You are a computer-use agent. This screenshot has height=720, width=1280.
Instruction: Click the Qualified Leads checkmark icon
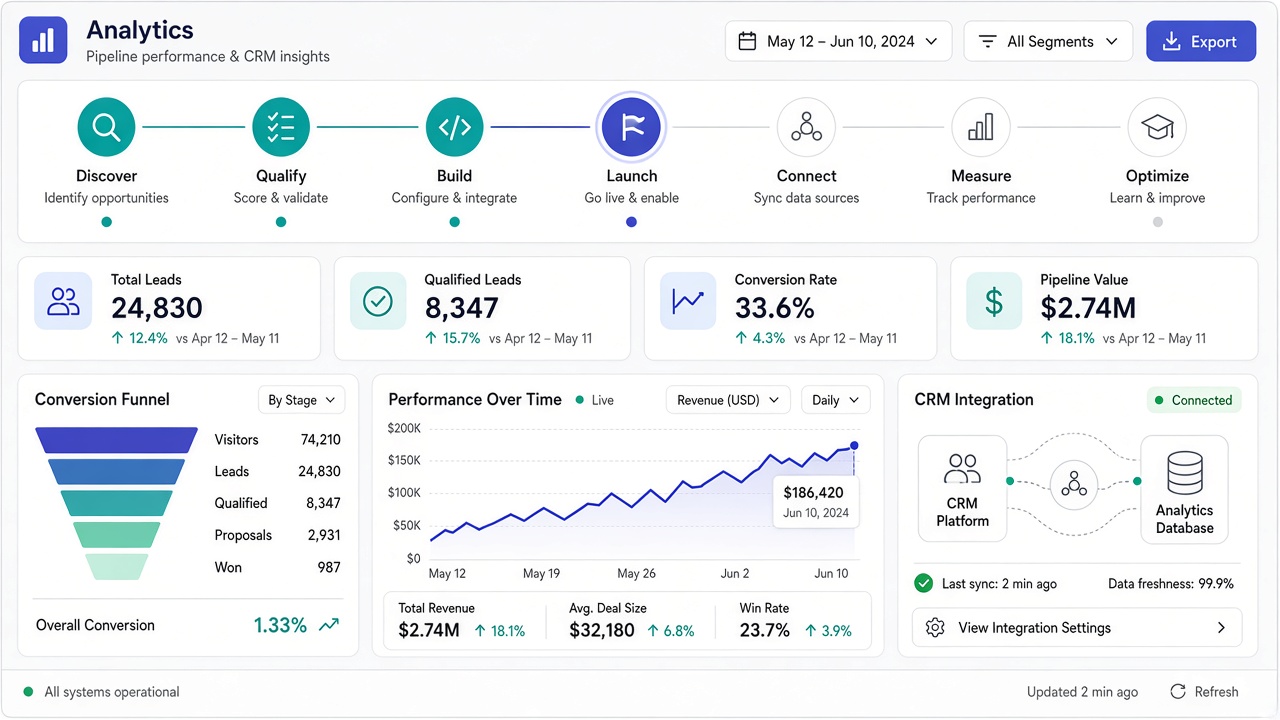click(x=378, y=301)
